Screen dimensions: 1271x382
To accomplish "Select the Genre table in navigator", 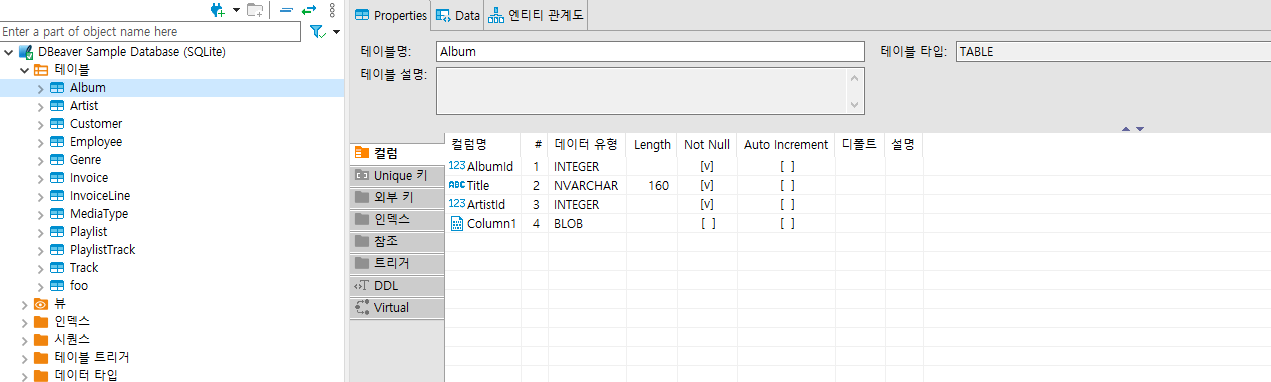I will click(85, 160).
